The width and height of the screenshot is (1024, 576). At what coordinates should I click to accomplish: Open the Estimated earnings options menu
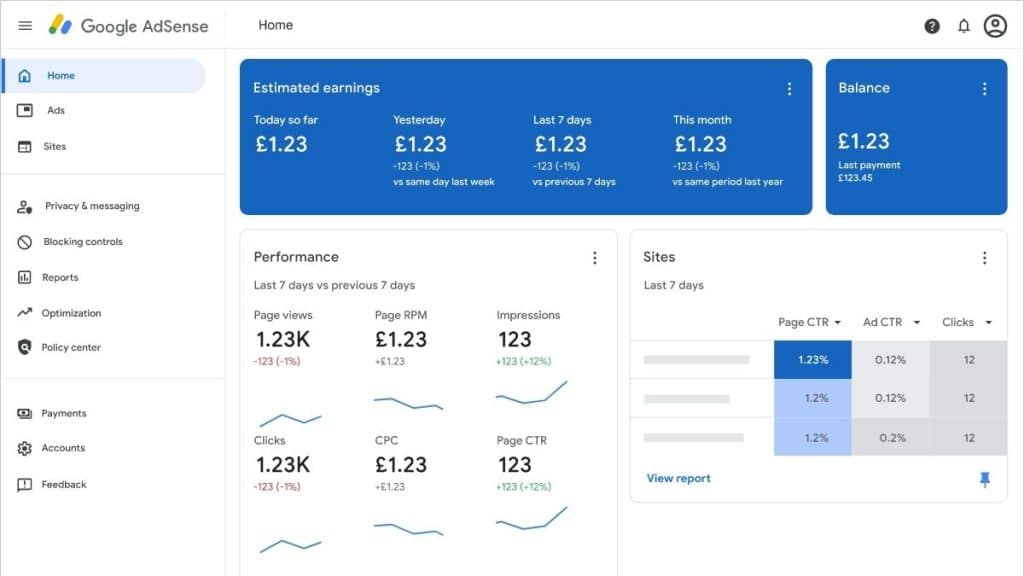(790, 88)
